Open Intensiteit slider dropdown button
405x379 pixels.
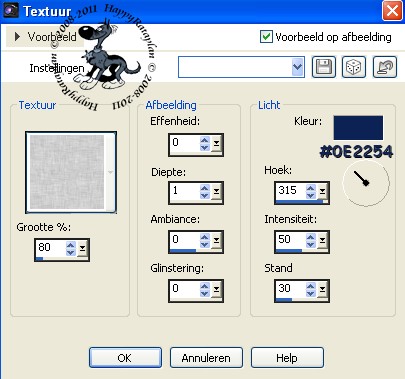point(322,241)
